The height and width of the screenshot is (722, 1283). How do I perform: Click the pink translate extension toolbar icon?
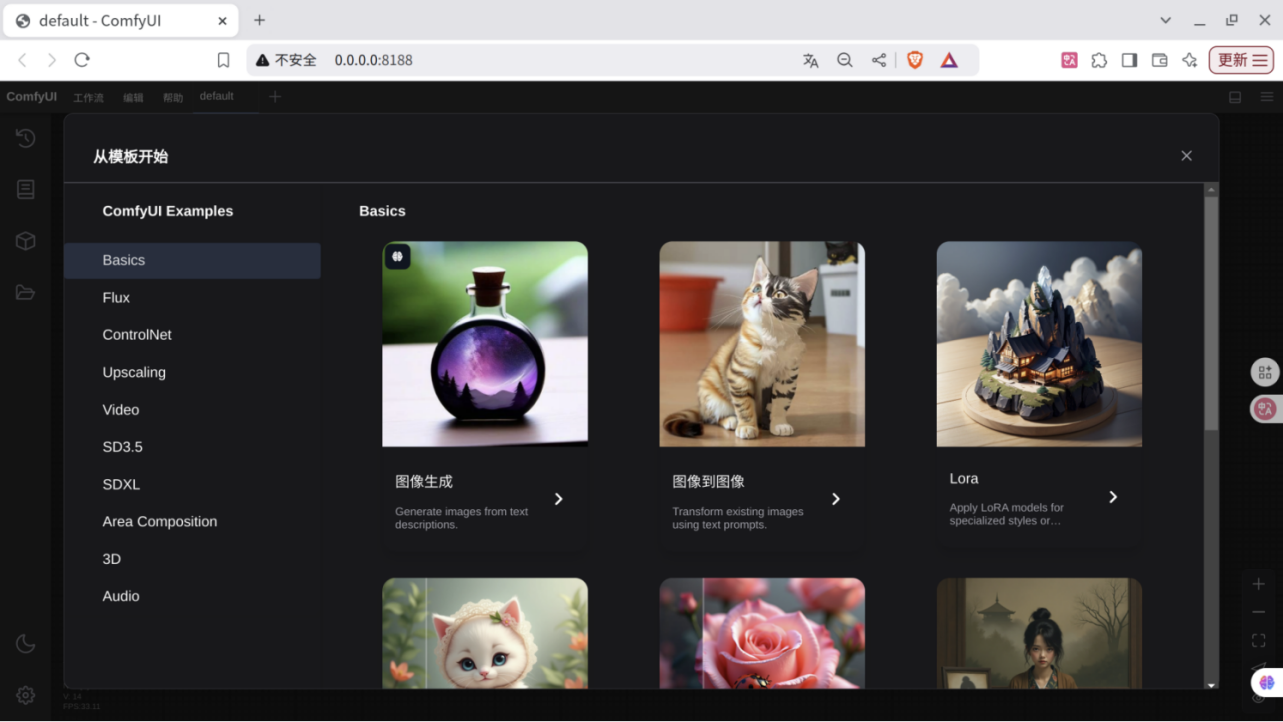pos(1069,60)
